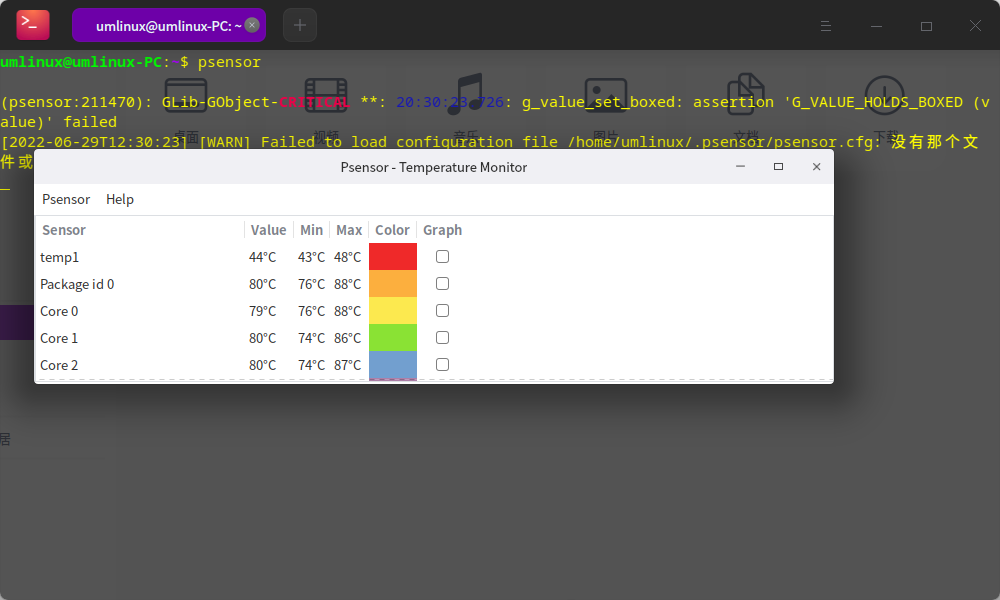This screenshot has height=600, width=1000.
Task: Click the psensor command in terminal
Action: [x=229, y=62]
